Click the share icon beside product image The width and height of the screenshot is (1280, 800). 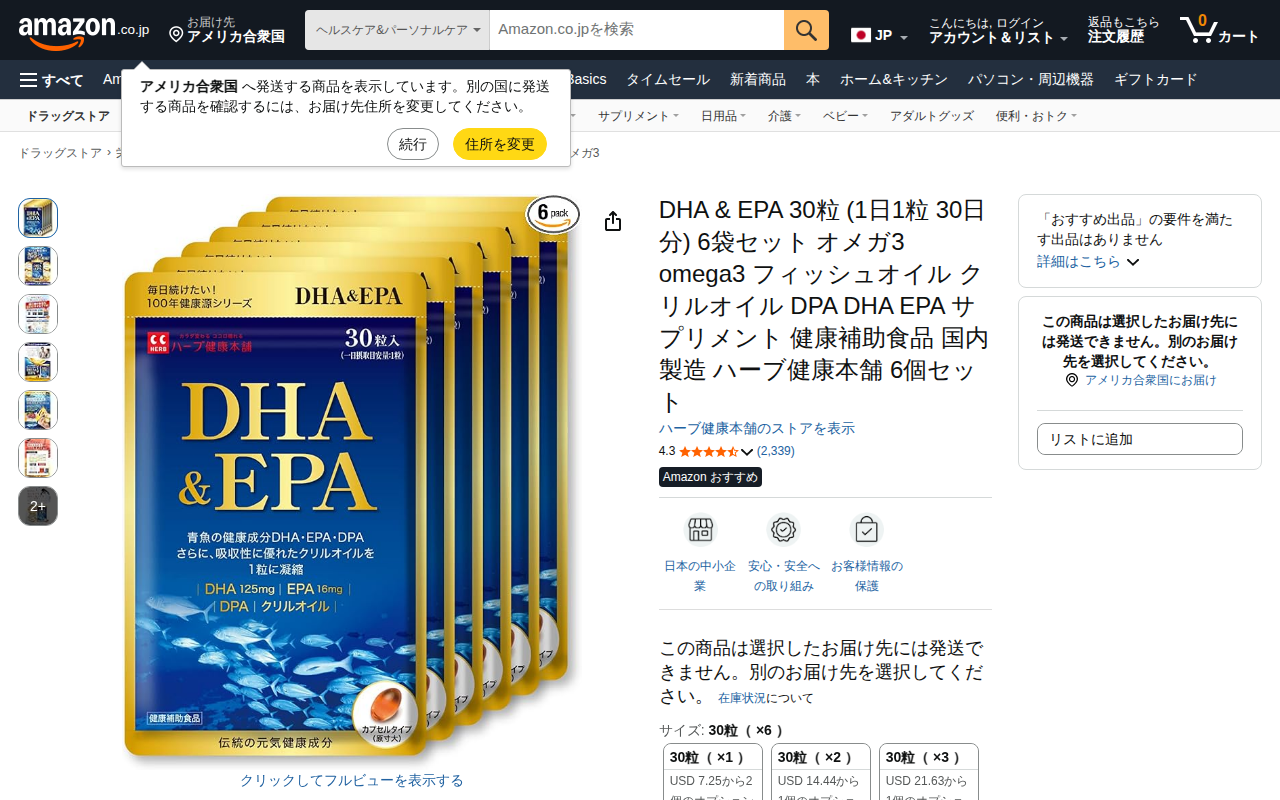pyautogui.click(x=613, y=221)
